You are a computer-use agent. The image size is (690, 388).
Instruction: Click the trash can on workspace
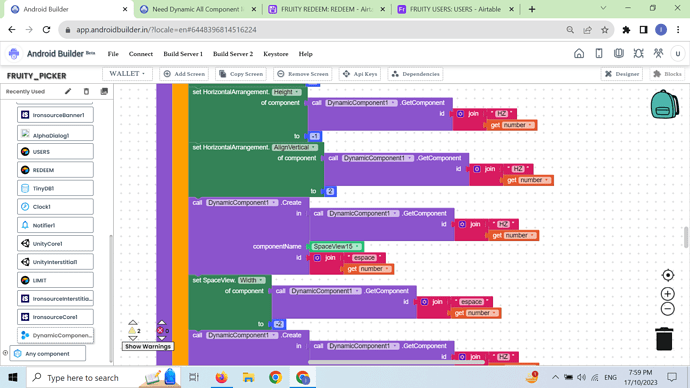(664, 339)
